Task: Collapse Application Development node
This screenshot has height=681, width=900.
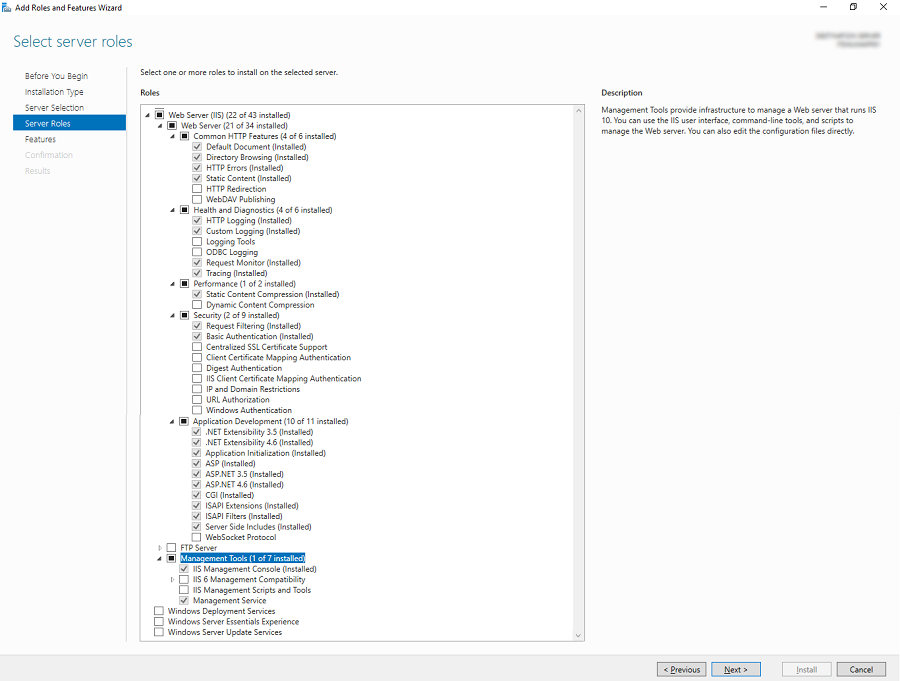Action: point(172,421)
